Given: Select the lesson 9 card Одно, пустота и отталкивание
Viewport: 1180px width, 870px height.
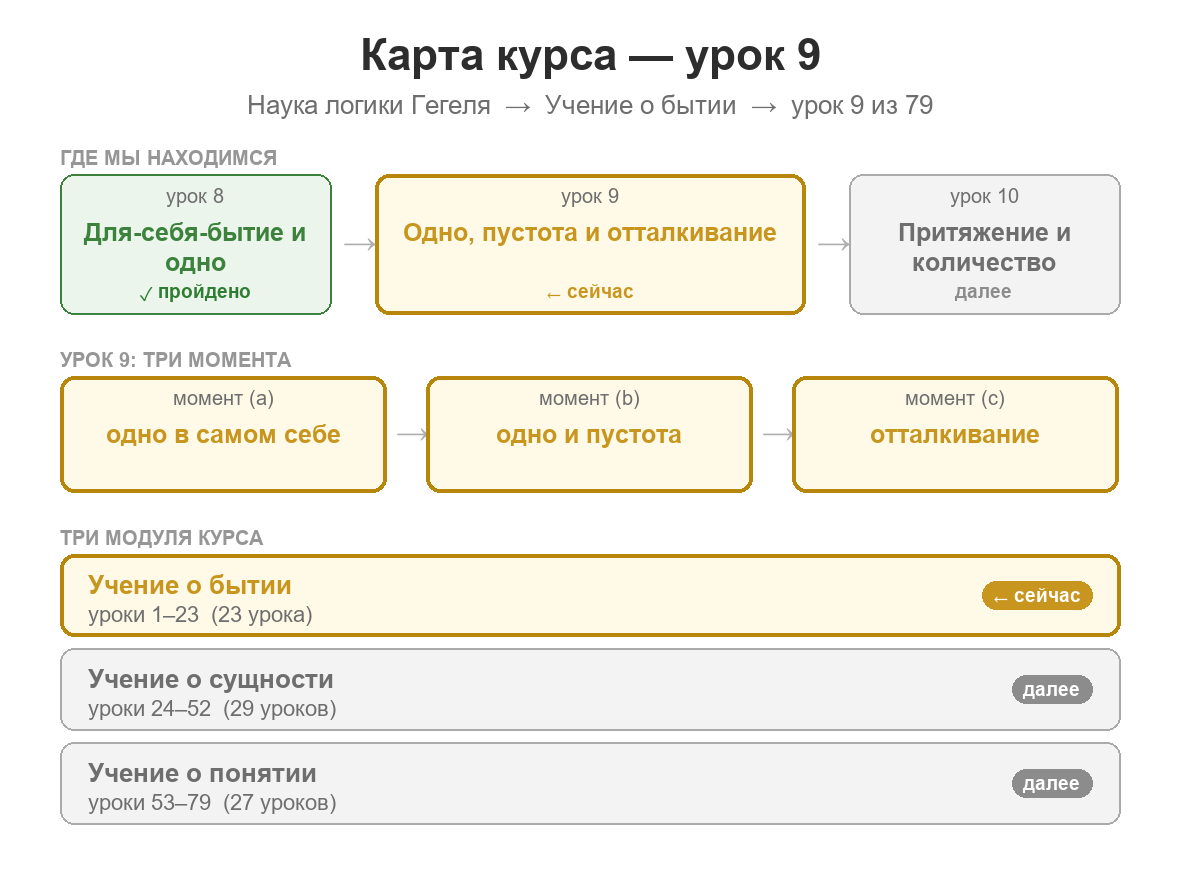Looking at the screenshot, I should coord(590,245).
